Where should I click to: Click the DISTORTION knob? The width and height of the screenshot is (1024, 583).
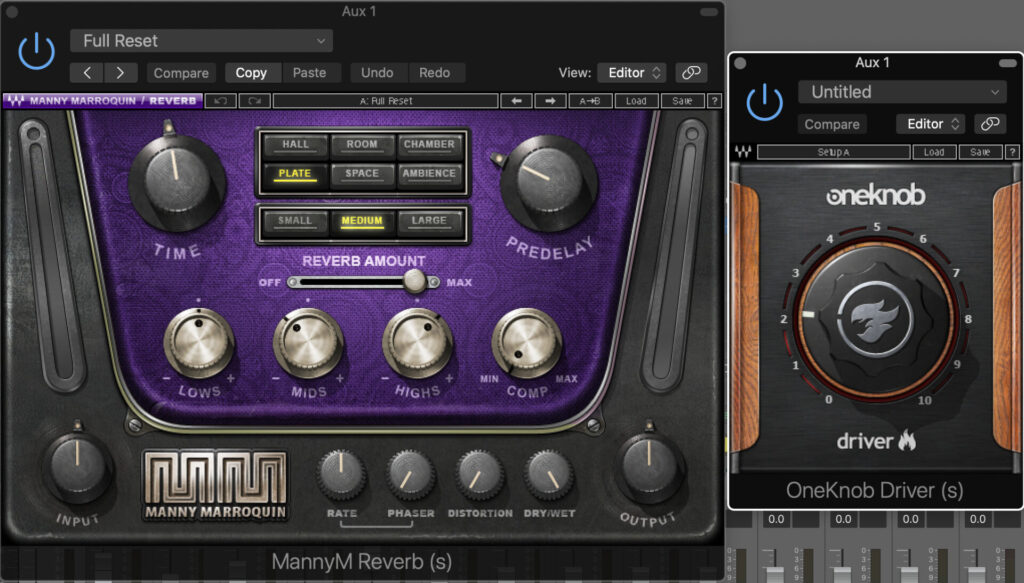tap(480, 475)
